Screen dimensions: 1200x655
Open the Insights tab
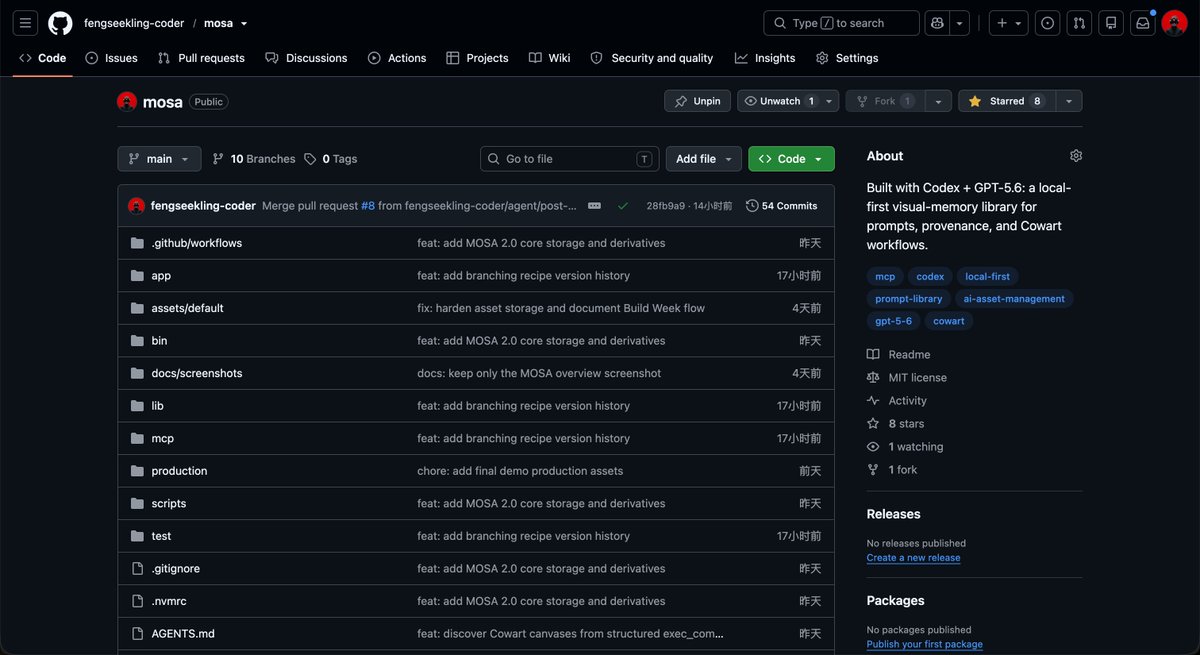tap(765, 58)
